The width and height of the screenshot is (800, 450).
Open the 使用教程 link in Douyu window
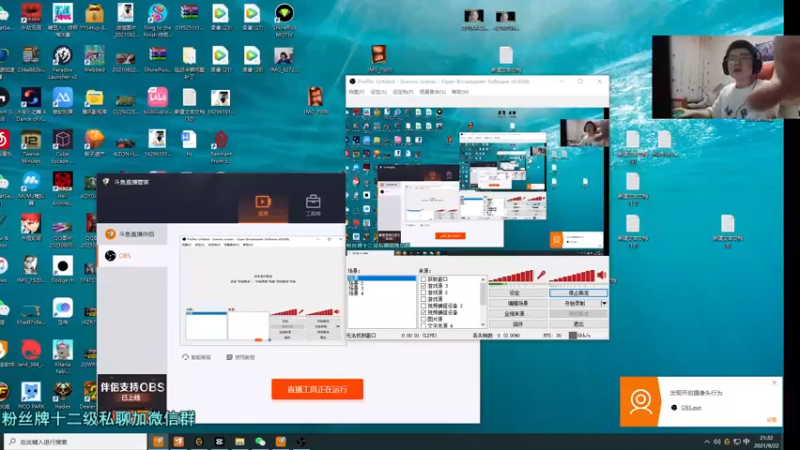click(241, 357)
